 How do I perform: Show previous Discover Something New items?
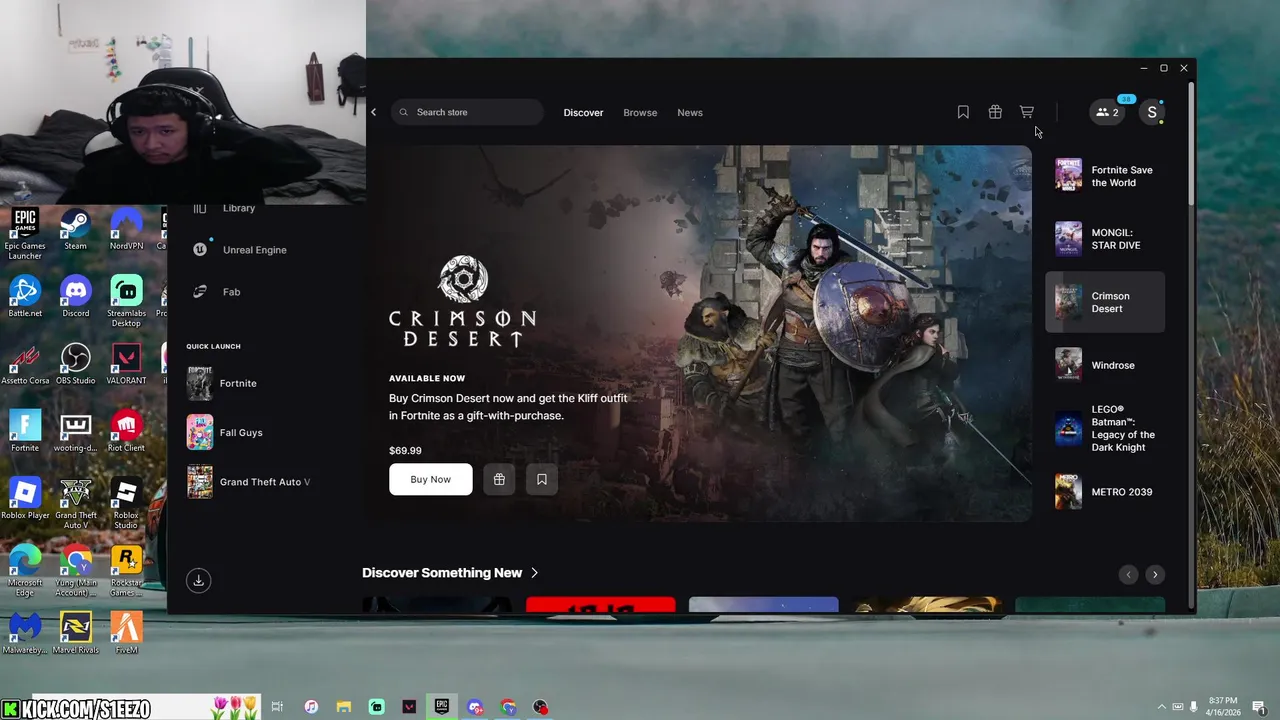tap(1128, 574)
